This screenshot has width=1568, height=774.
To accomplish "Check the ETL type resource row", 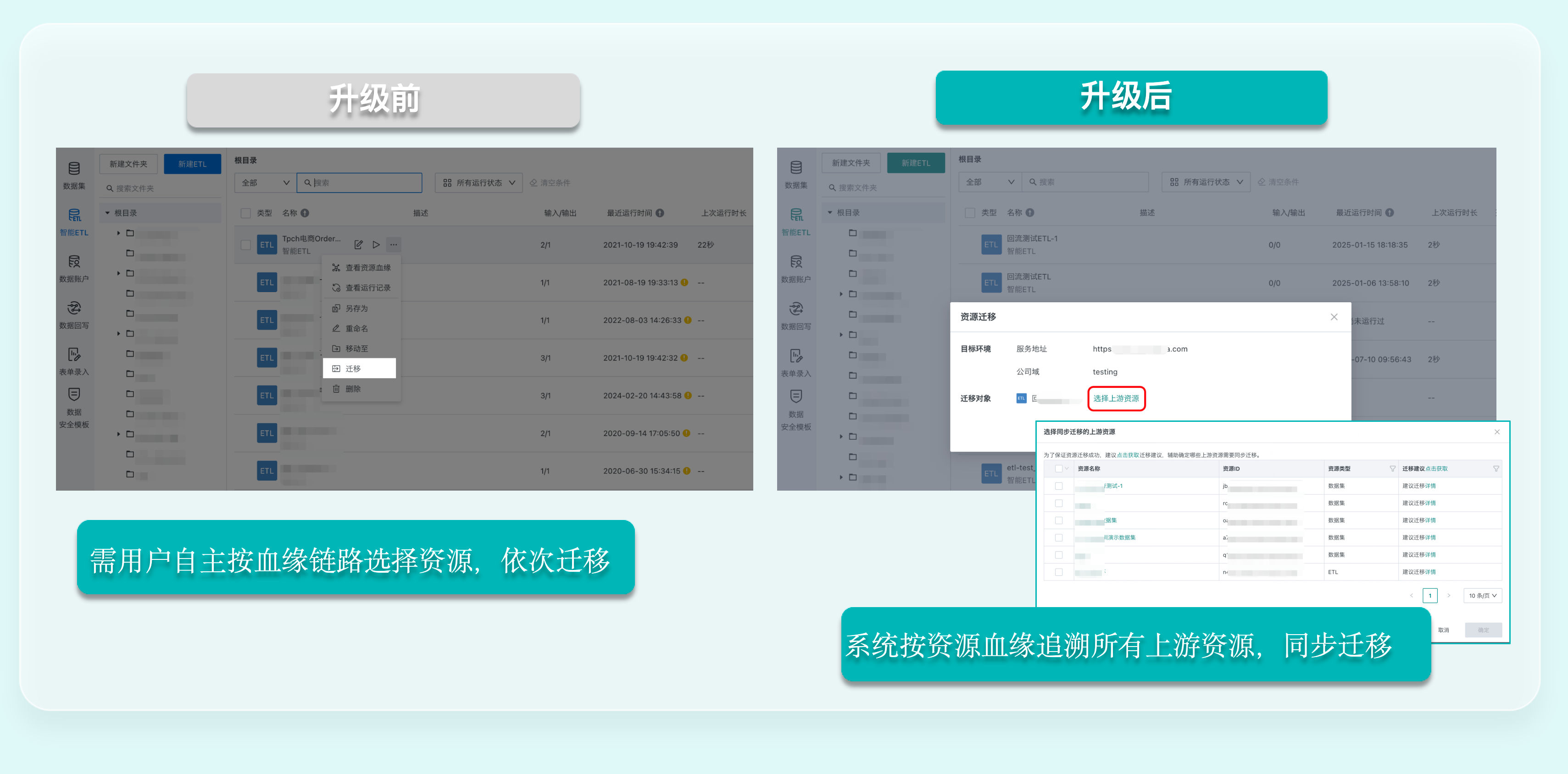I will click(1058, 572).
